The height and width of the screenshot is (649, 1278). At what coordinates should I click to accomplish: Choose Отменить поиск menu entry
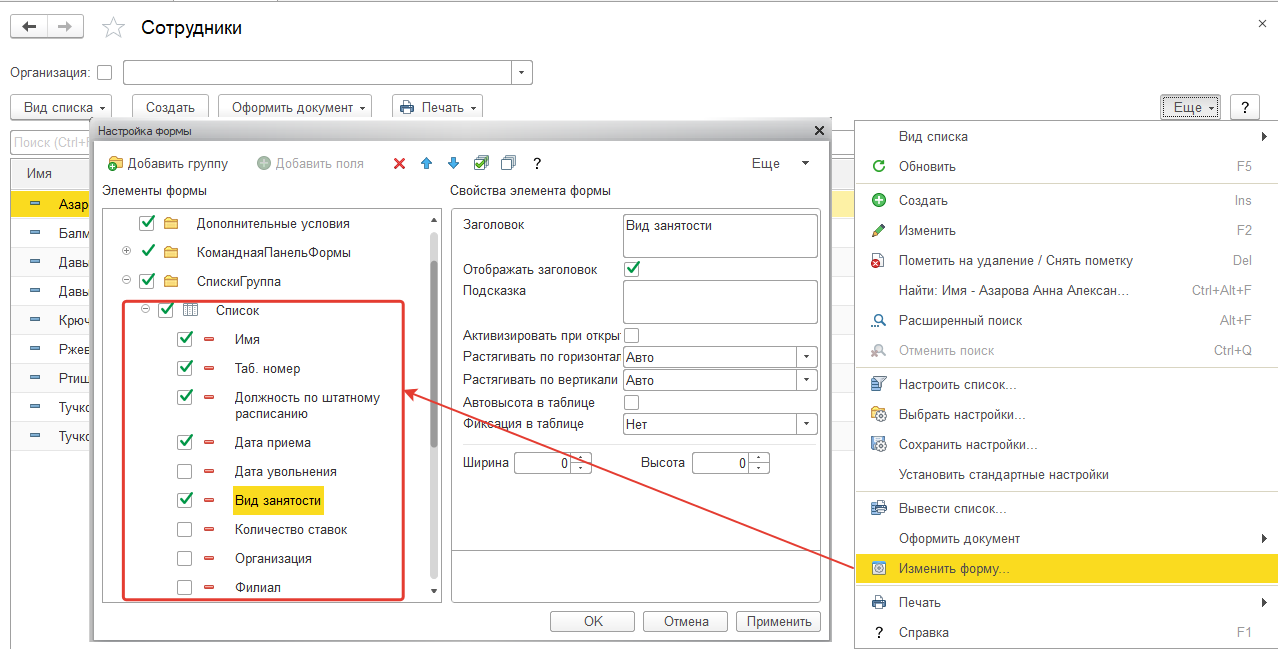pyautogui.click(x=1066, y=350)
